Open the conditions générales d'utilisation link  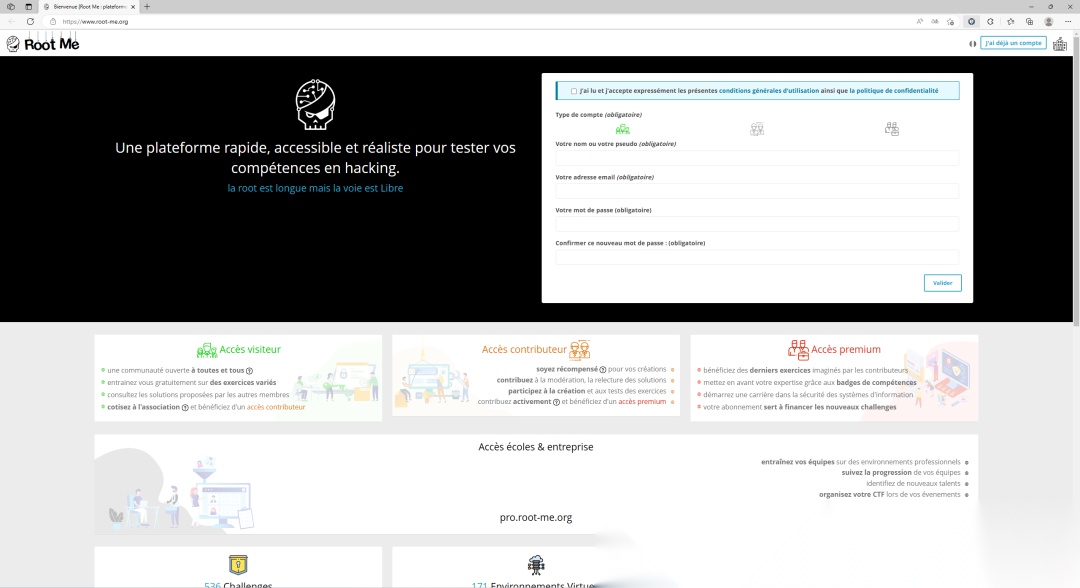(x=769, y=91)
